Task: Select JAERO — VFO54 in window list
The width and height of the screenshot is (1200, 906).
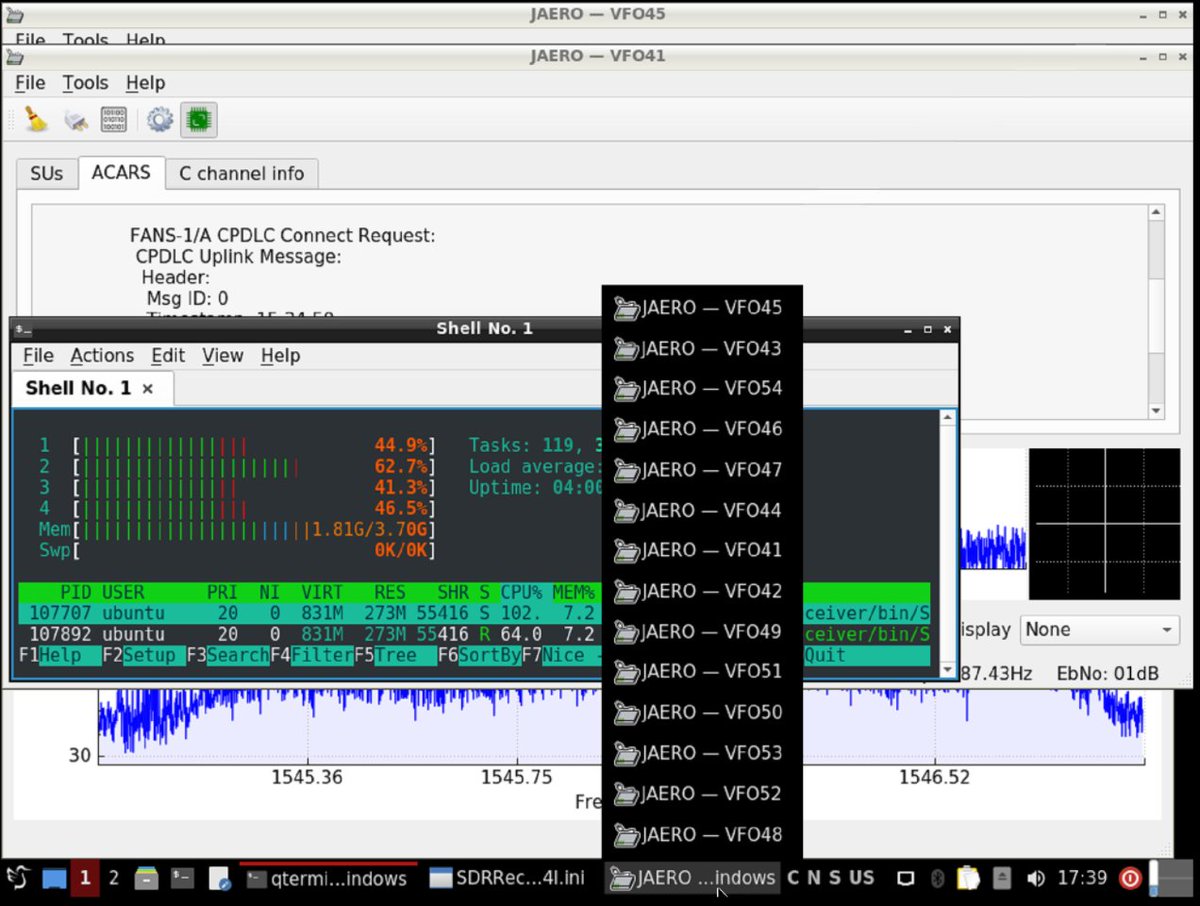Action: (x=702, y=388)
